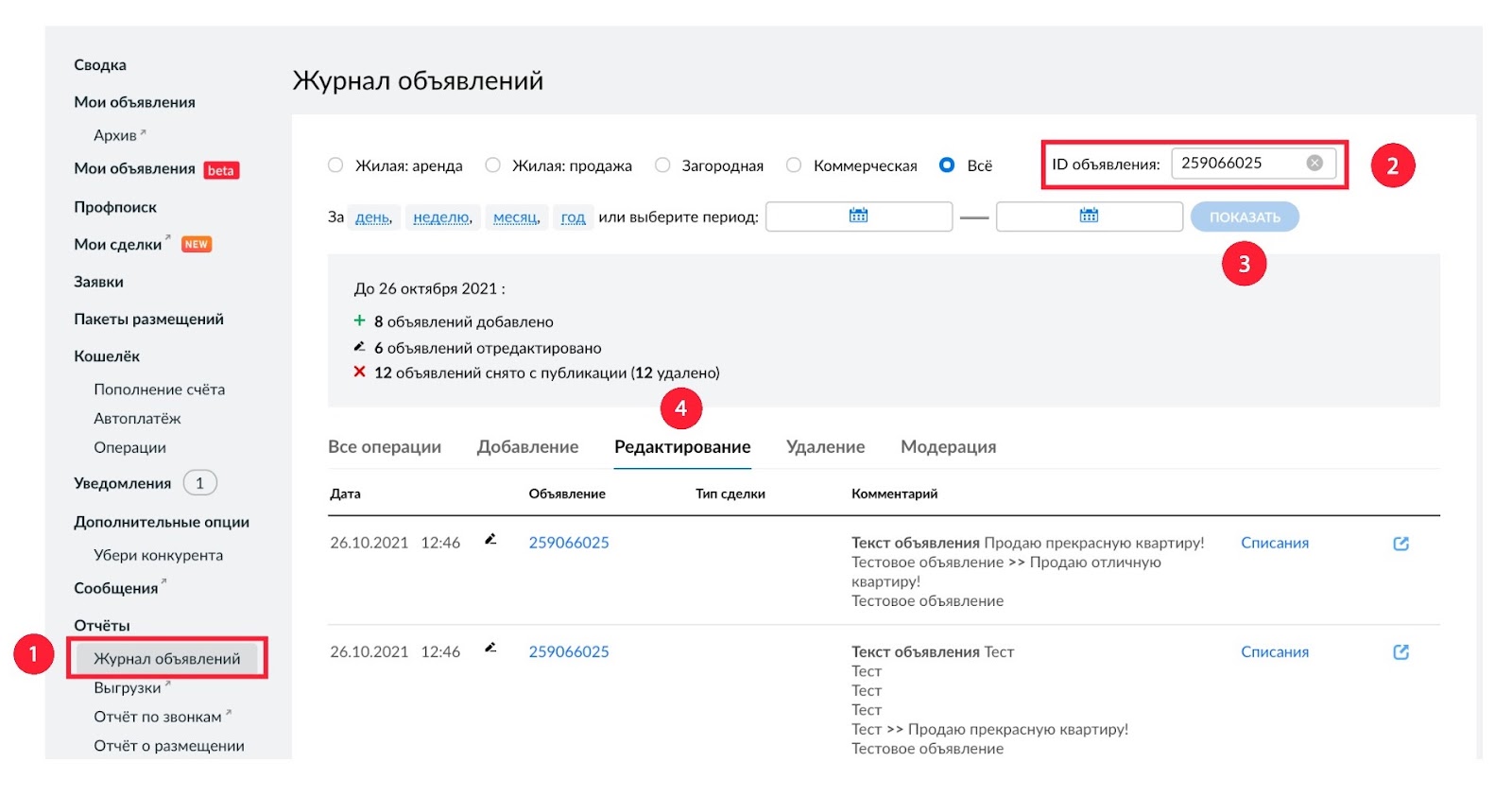The height and width of the screenshot is (797, 1512).
Task: Clear the ID объявления field with the X icon
Action: pos(1314,163)
